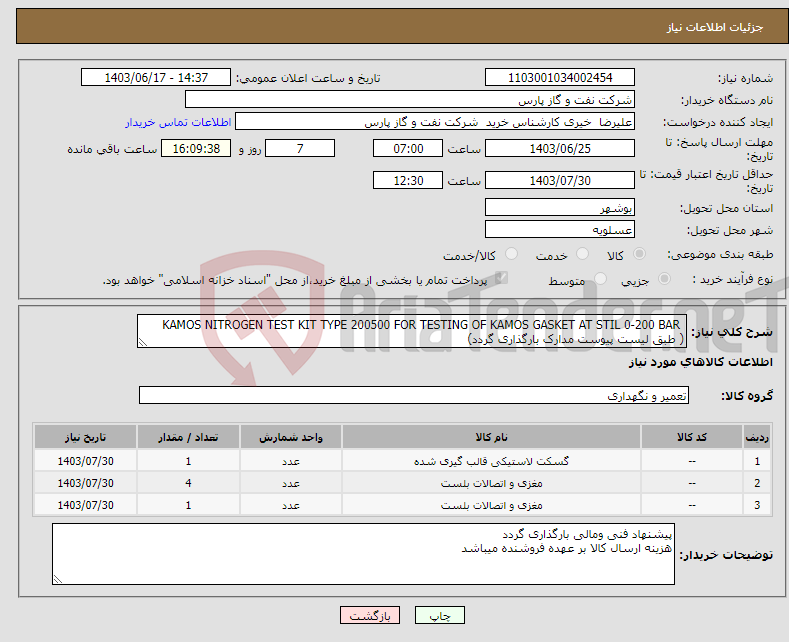This screenshot has height=642, width=789.
Task: Click the requester field علیرضا خیری
Action: tap(435, 122)
